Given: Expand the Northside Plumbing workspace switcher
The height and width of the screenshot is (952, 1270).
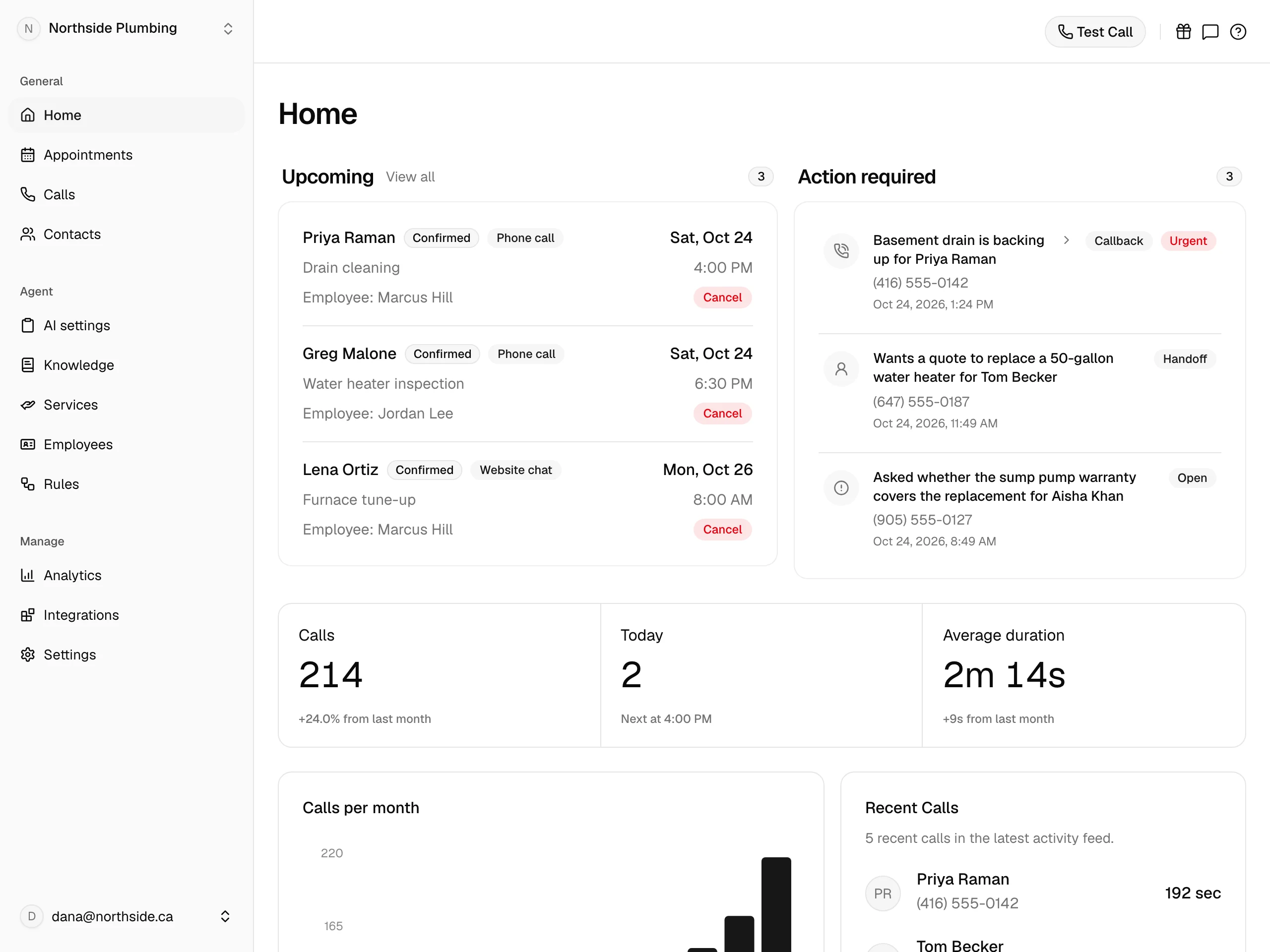Looking at the screenshot, I should pyautogui.click(x=228, y=29).
